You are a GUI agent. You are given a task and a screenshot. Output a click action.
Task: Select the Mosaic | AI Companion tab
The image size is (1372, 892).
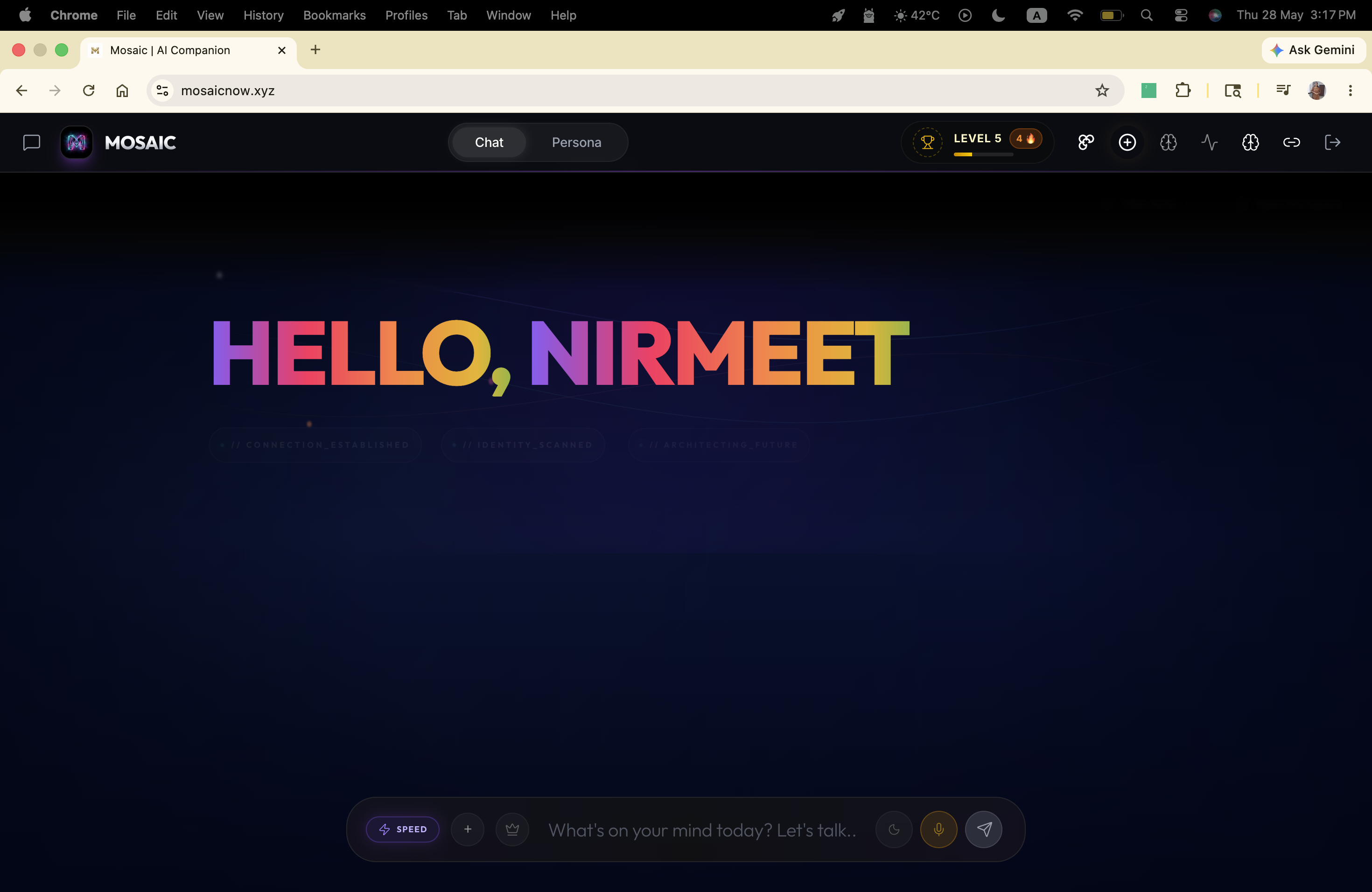[188, 51]
